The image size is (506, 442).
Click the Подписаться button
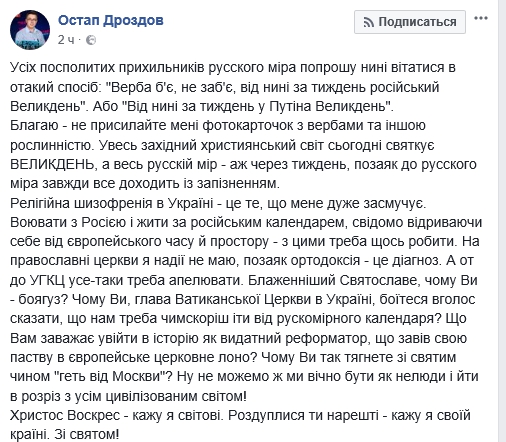[410, 22]
